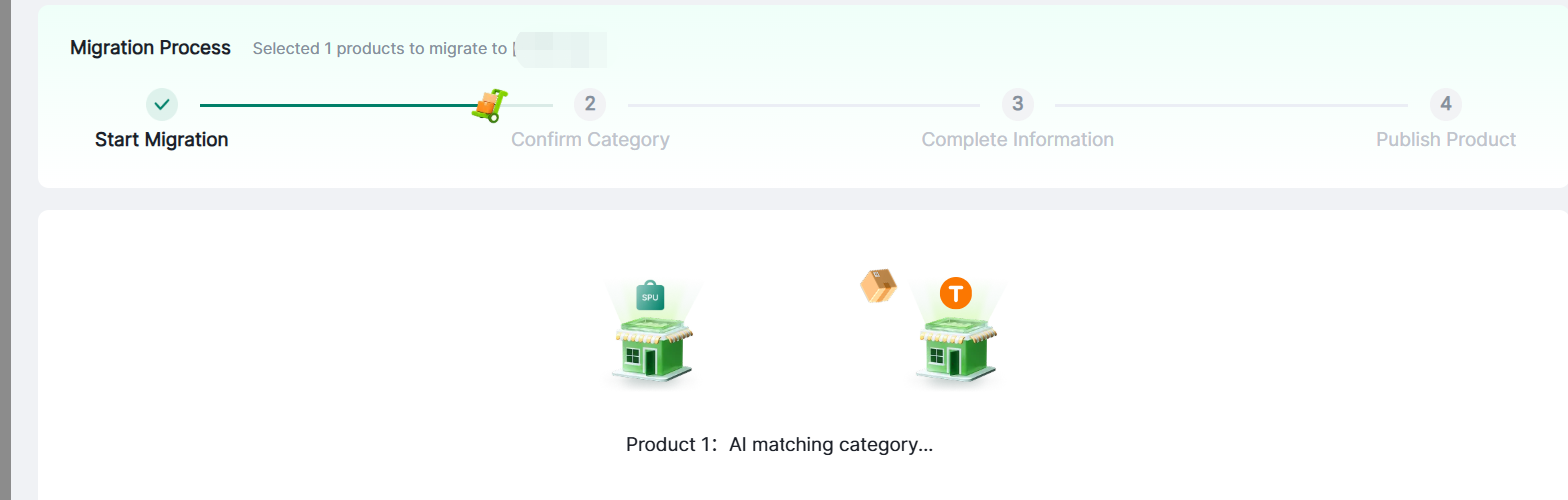The height and width of the screenshot is (500, 1568).
Task: Click the destination store building under T badge
Action: 956,351
